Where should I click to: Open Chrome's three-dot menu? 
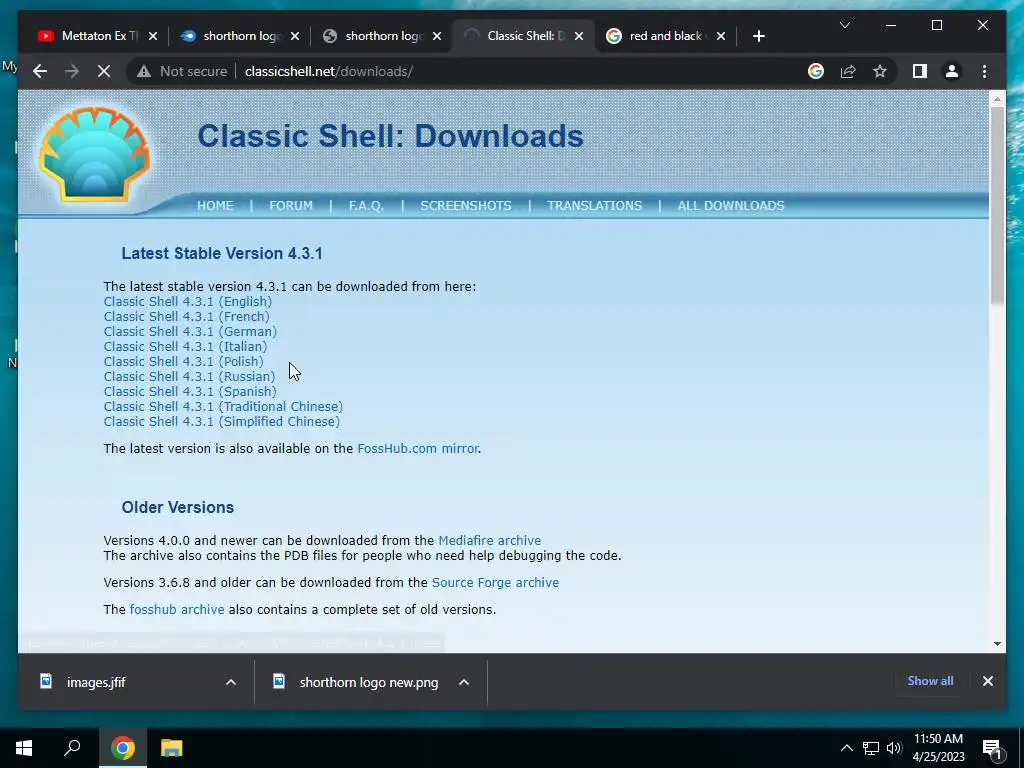pos(984,71)
